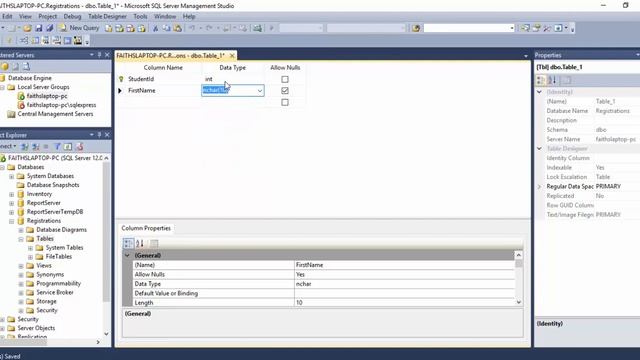Expand the System Databases node
The image size is (640, 360).
coord(11,176)
